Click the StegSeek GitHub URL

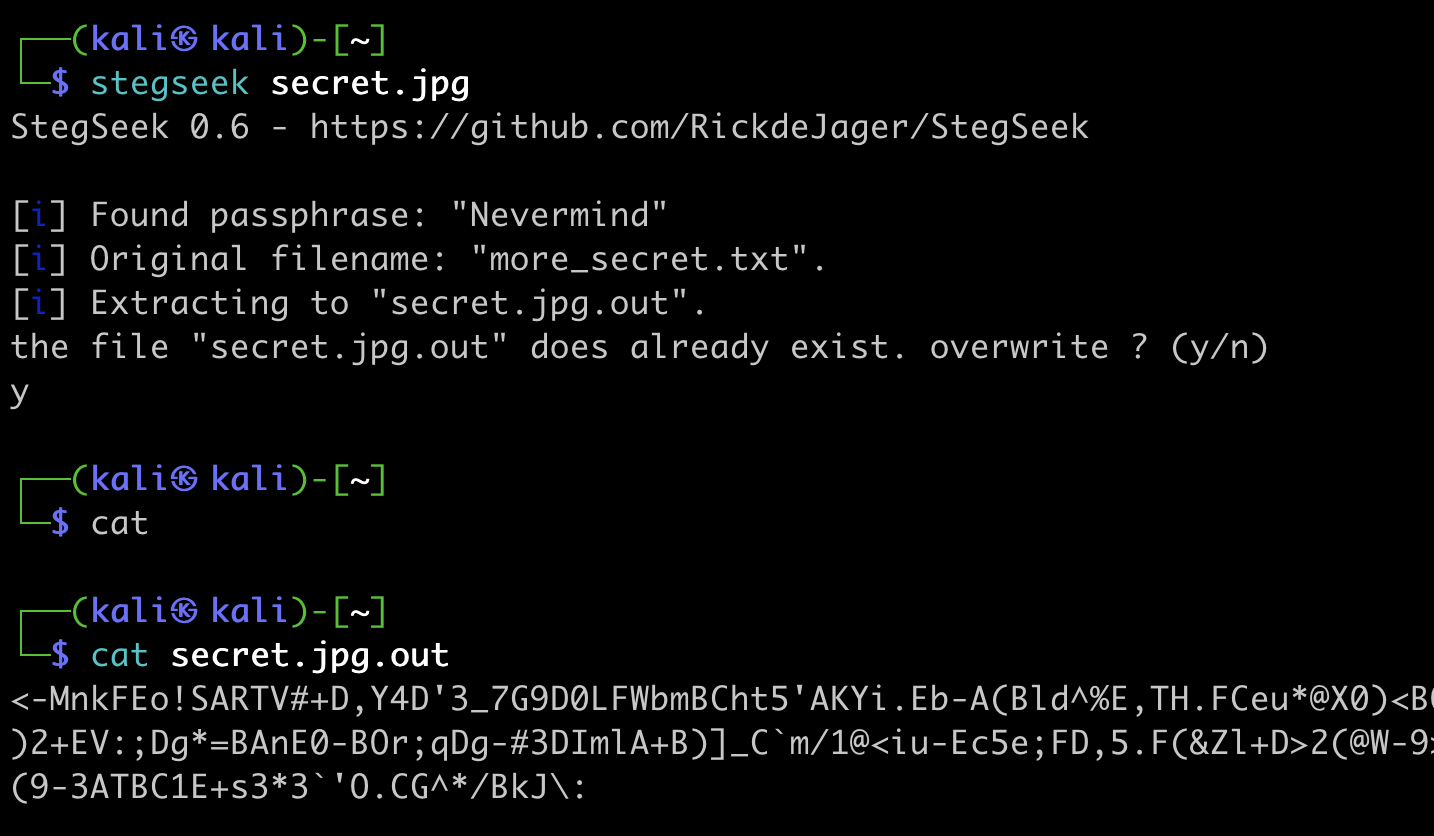click(699, 127)
